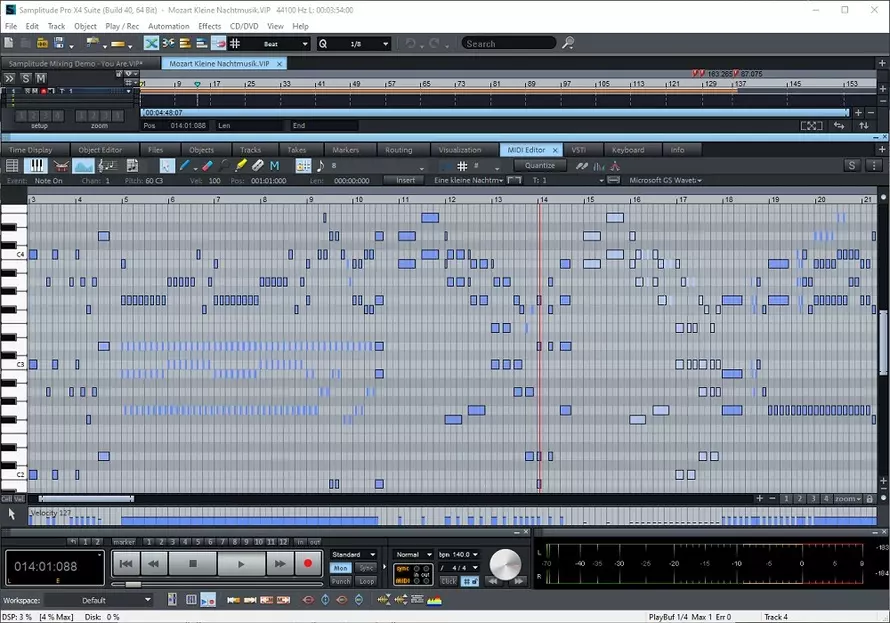Open the Microsoft GS Wavetable output dropdown
The image size is (890, 623).
tap(665, 180)
